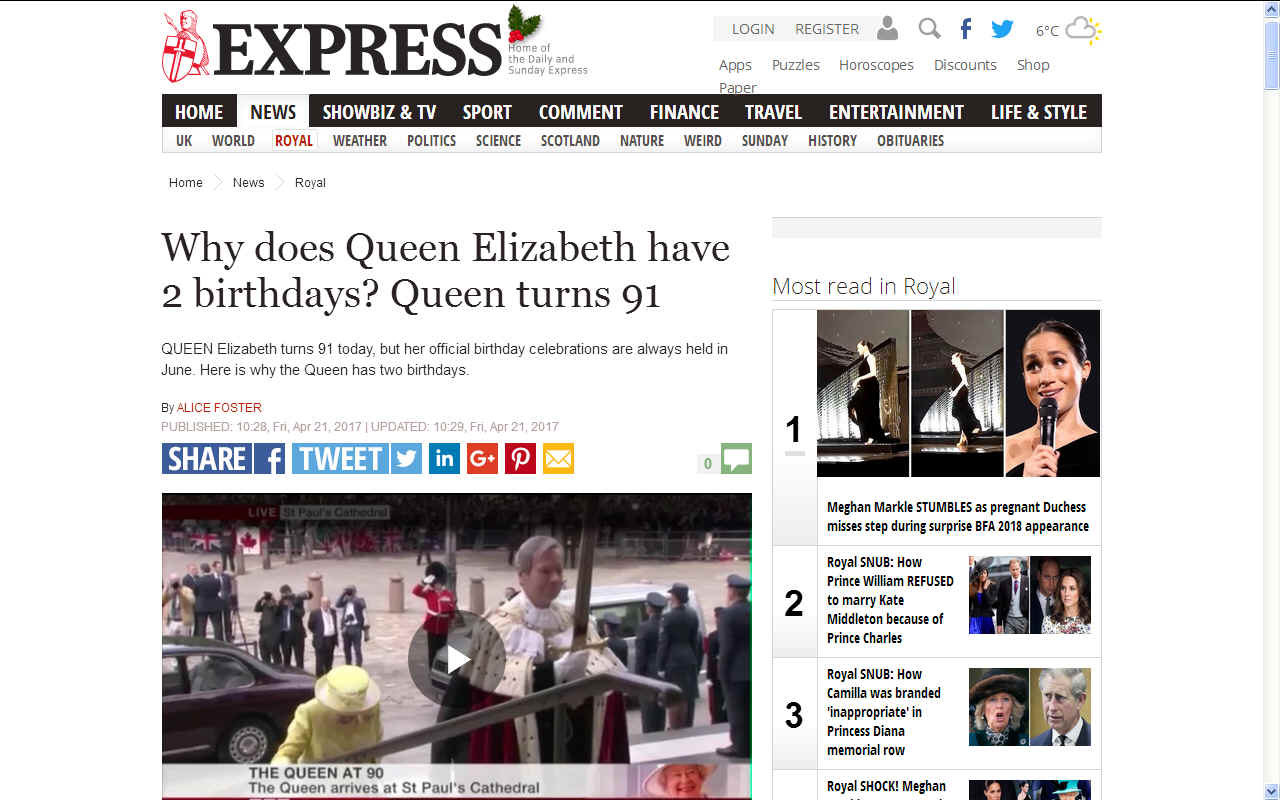Play the Queen at 90 video
This screenshot has height=800, width=1280.
(457, 658)
